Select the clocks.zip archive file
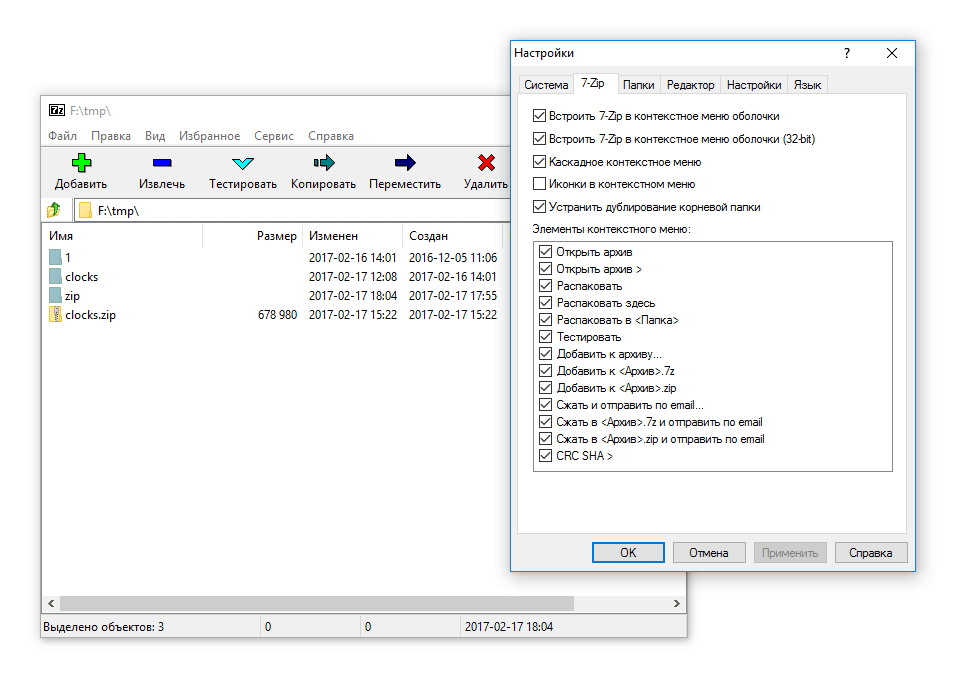Image resolution: width=958 pixels, height=684 pixels. point(90,315)
